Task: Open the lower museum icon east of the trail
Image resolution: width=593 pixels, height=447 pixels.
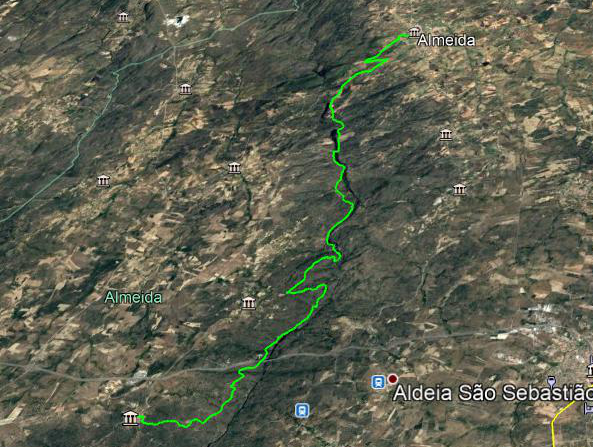Action: (x=459, y=189)
